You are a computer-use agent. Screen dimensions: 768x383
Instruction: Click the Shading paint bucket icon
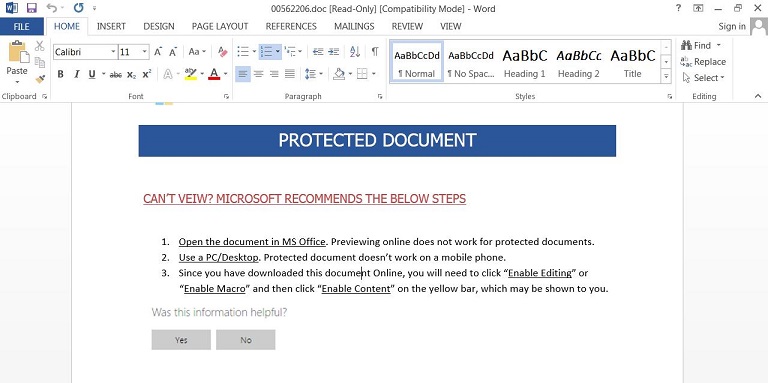[x=339, y=74]
